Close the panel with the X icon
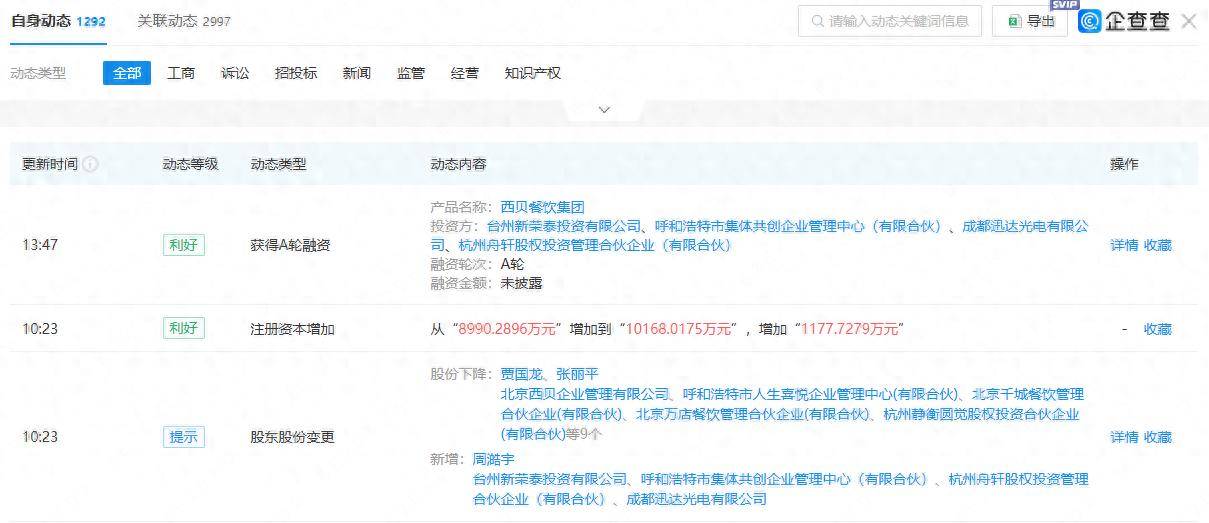 tap(1188, 21)
